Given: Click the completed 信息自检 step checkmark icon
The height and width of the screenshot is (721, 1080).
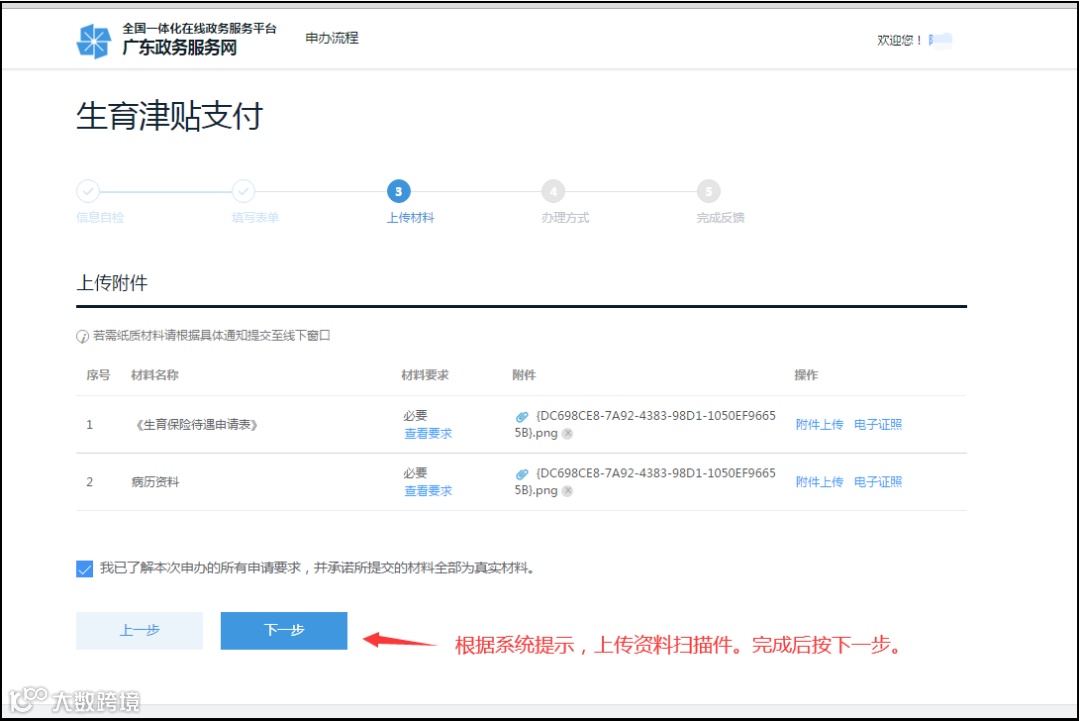Looking at the screenshot, I should point(87,191).
